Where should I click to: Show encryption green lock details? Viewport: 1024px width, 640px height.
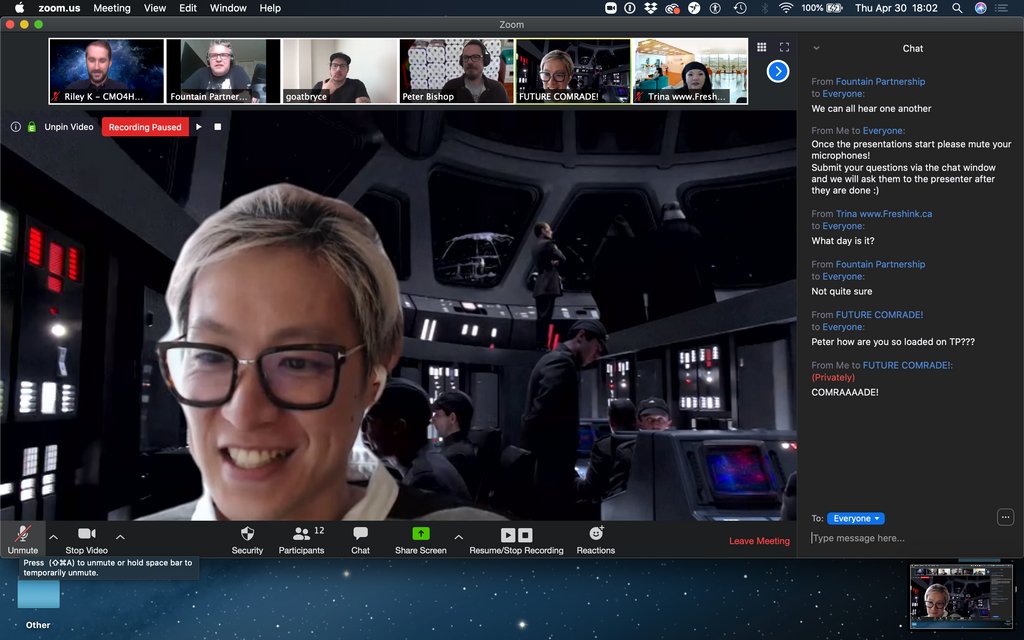[31, 127]
